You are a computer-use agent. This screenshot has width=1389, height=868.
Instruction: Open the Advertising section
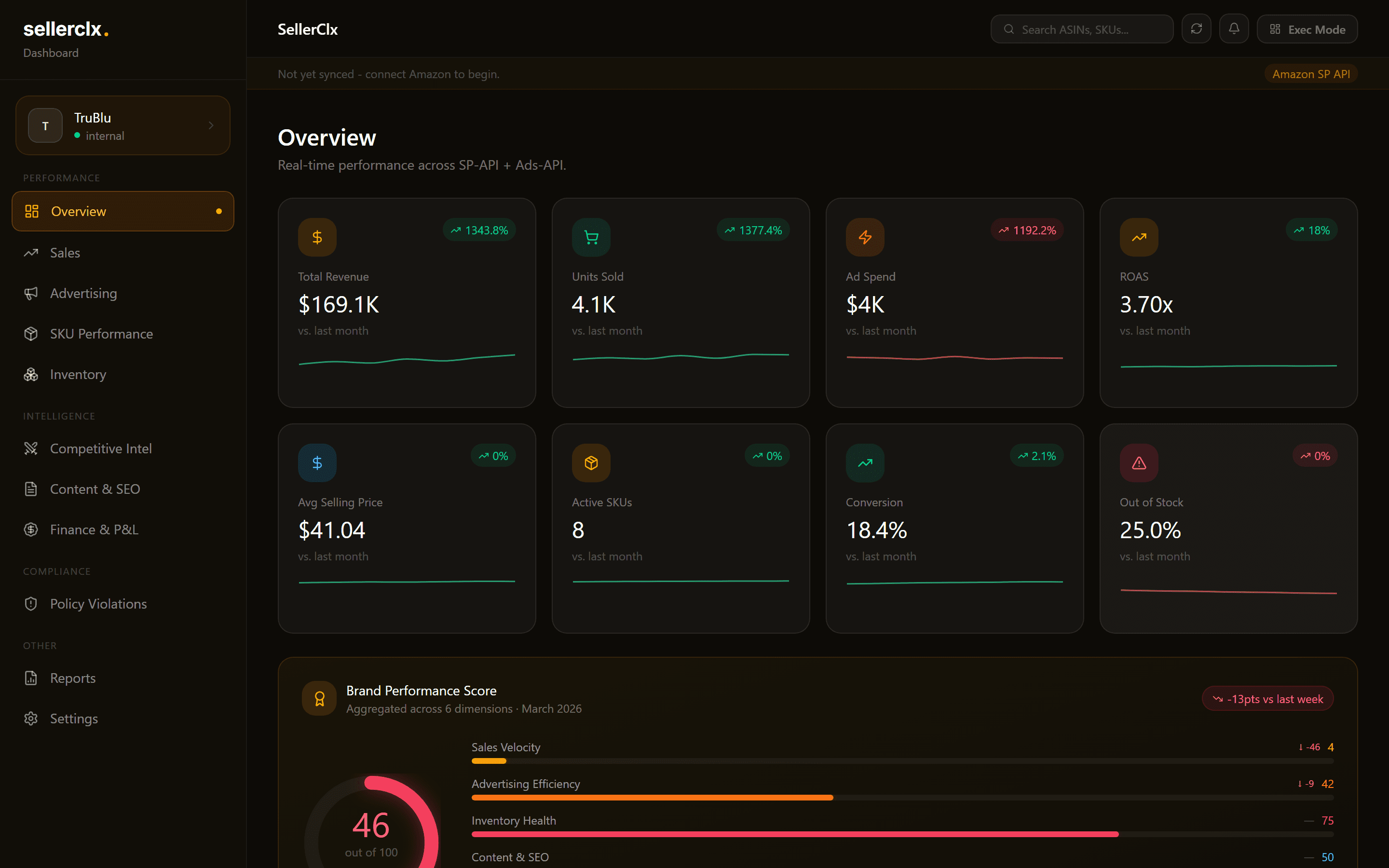[123, 293]
